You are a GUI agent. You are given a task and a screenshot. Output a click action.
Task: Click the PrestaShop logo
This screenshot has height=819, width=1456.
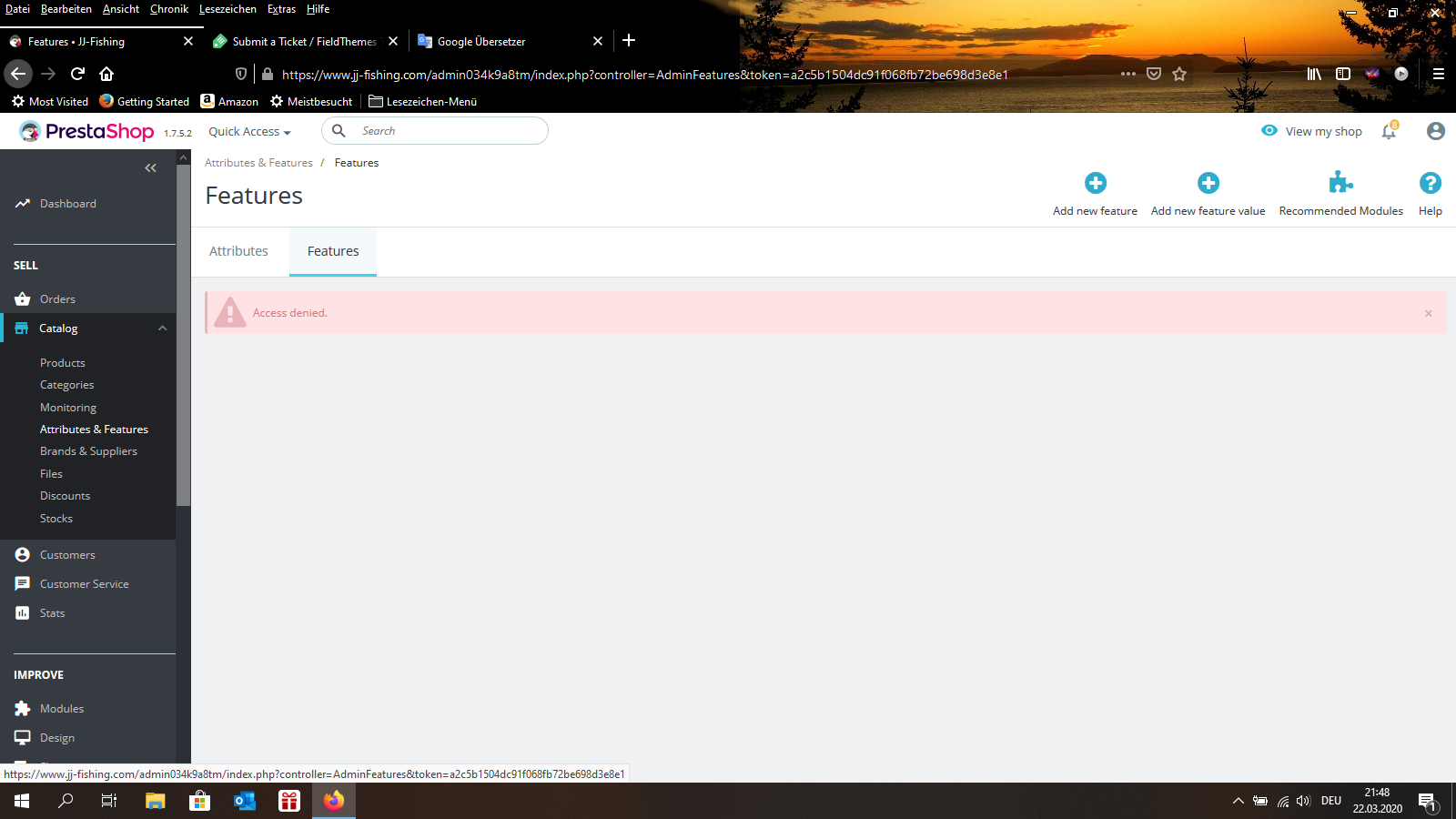(x=87, y=131)
